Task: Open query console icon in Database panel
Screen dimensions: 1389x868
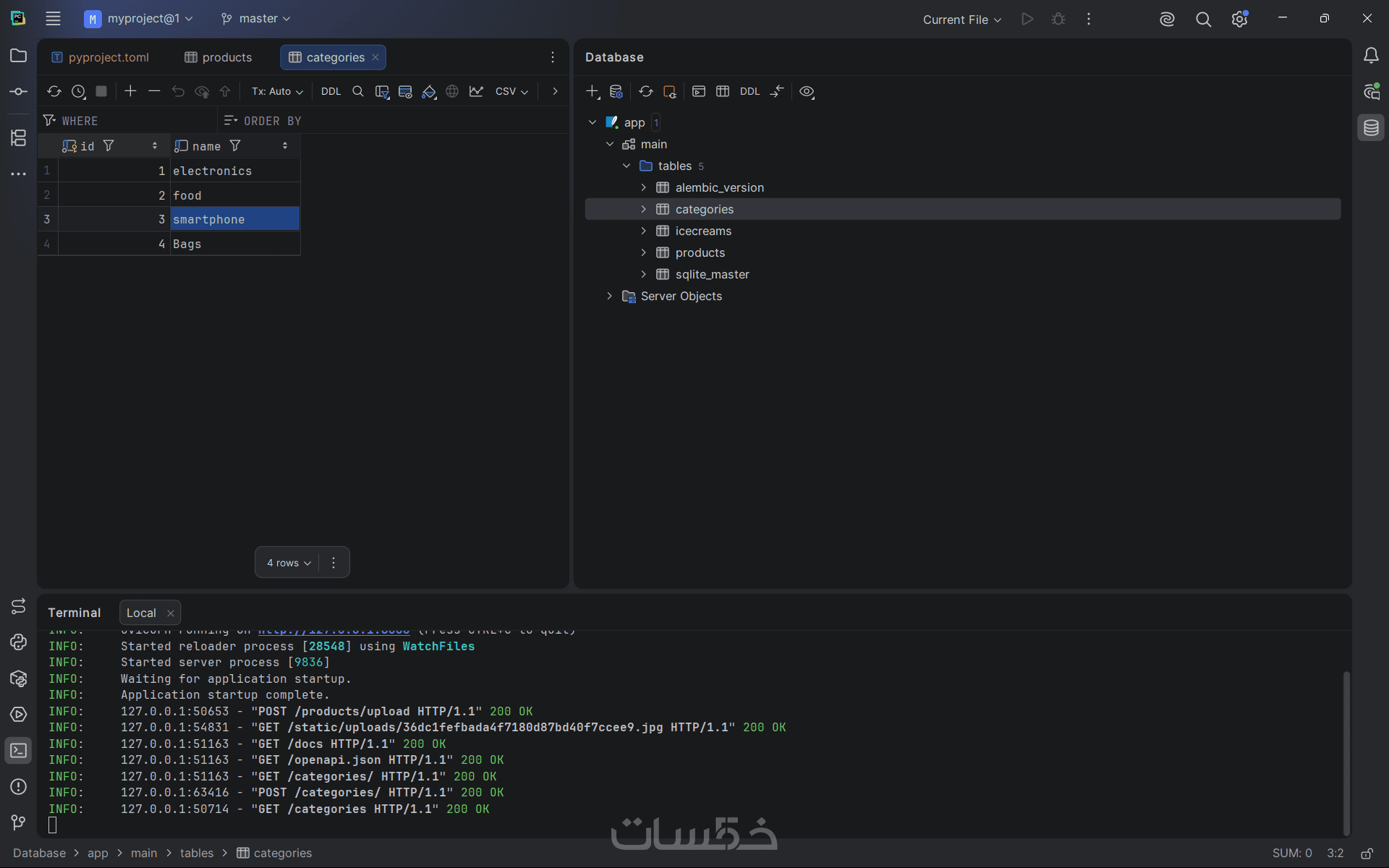Action: click(699, 91)
